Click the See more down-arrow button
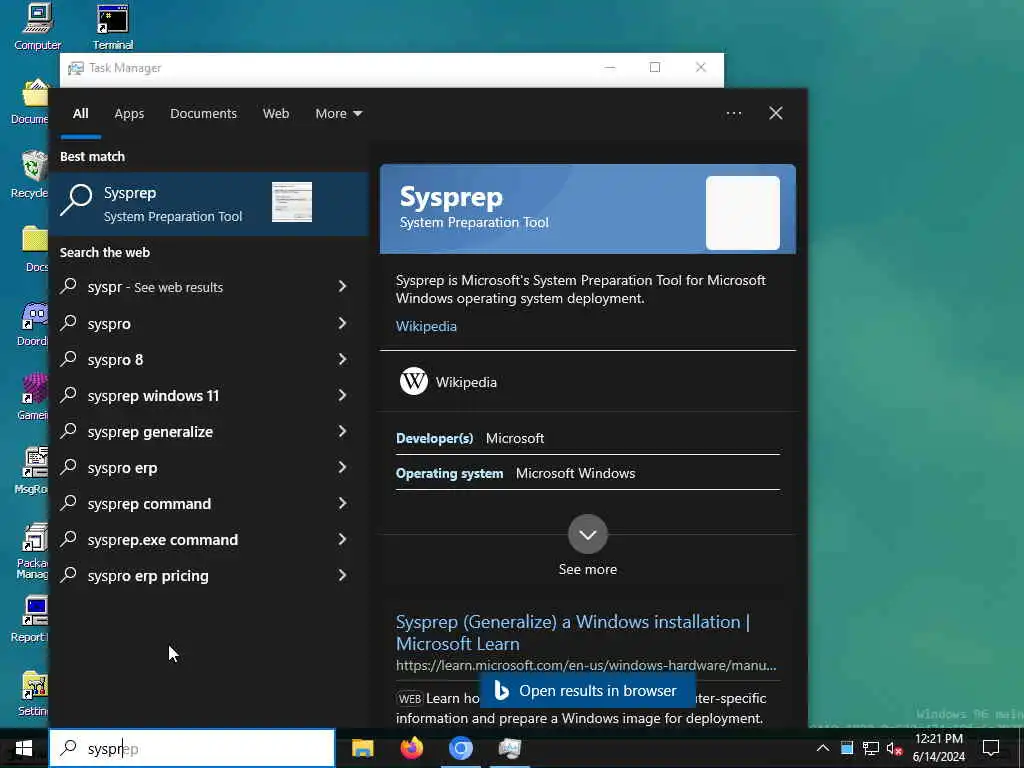This screenshot has height=768, width=1024. pos(588,534)
